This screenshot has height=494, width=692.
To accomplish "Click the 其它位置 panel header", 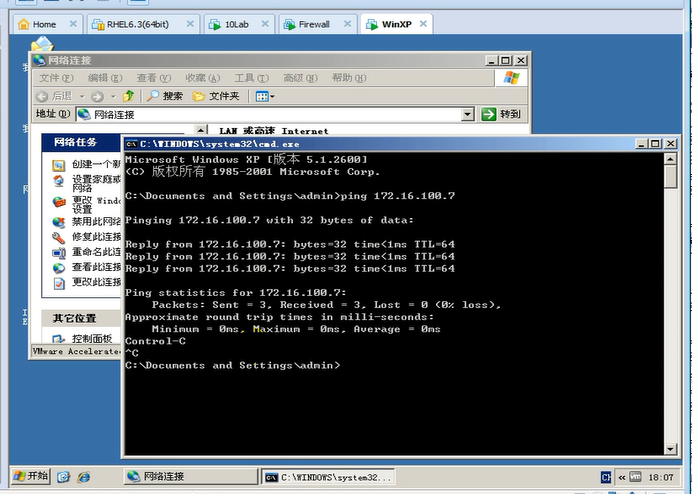I will [82, 318].
